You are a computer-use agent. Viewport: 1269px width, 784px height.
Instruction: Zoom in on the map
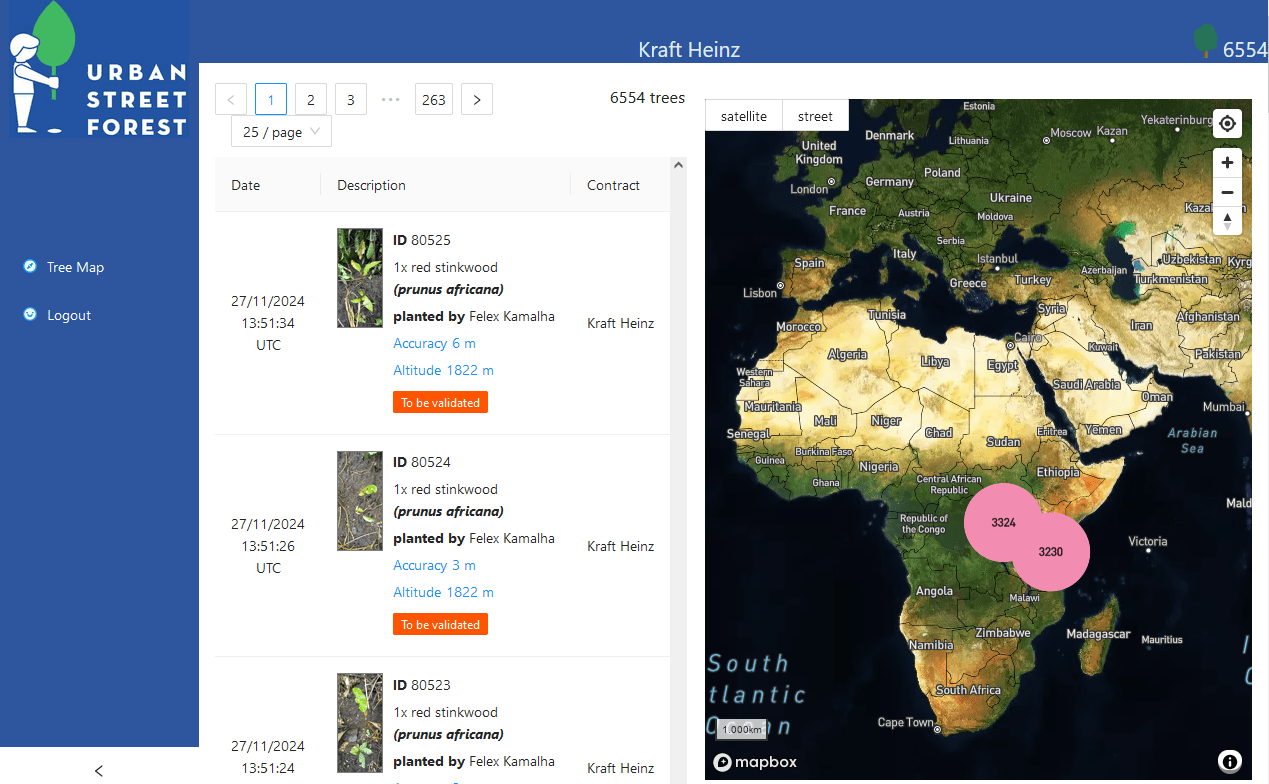point(1227,162)
